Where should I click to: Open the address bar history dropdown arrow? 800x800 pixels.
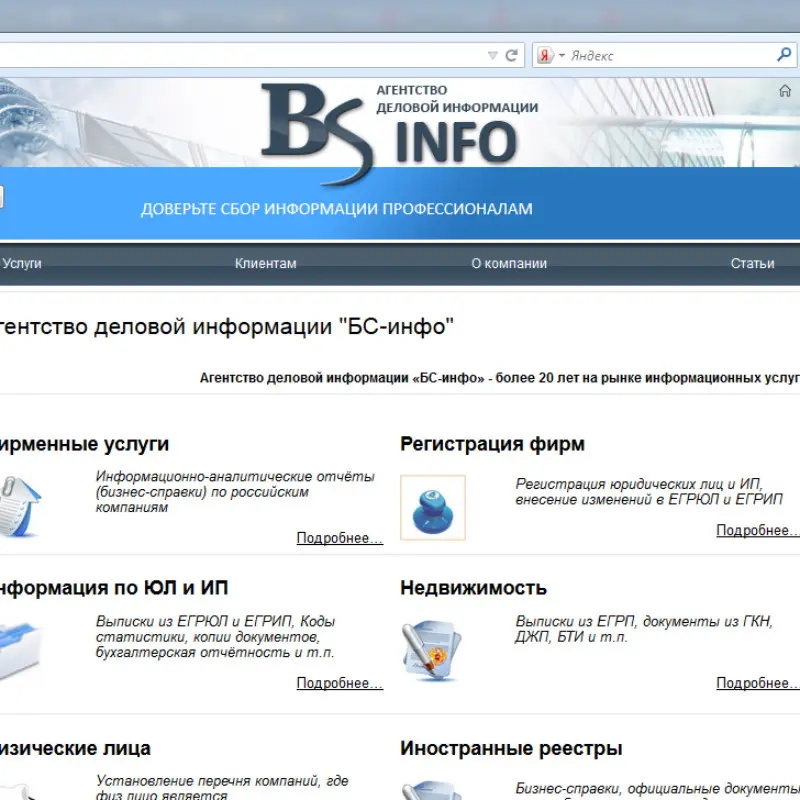[x=492, y=56]
